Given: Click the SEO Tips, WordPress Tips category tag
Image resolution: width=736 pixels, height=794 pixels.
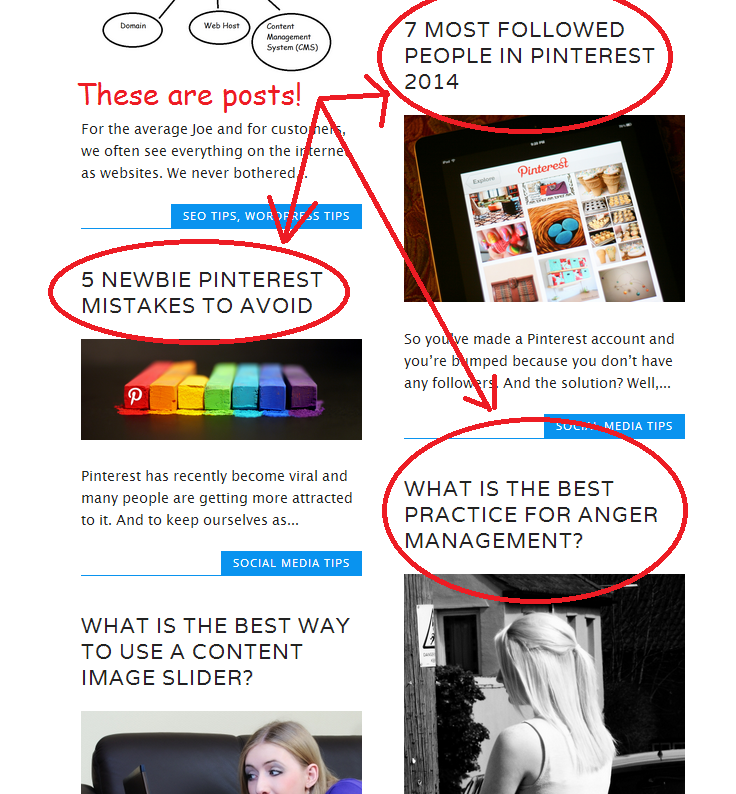Looking at the screenshot, I should [x=266, y=216].
